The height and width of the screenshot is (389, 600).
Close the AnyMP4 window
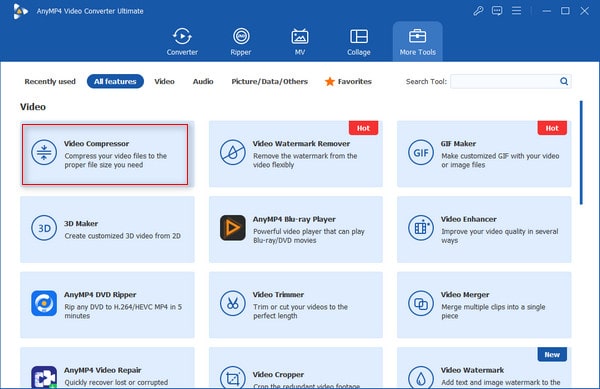click(x=584, y=11)
